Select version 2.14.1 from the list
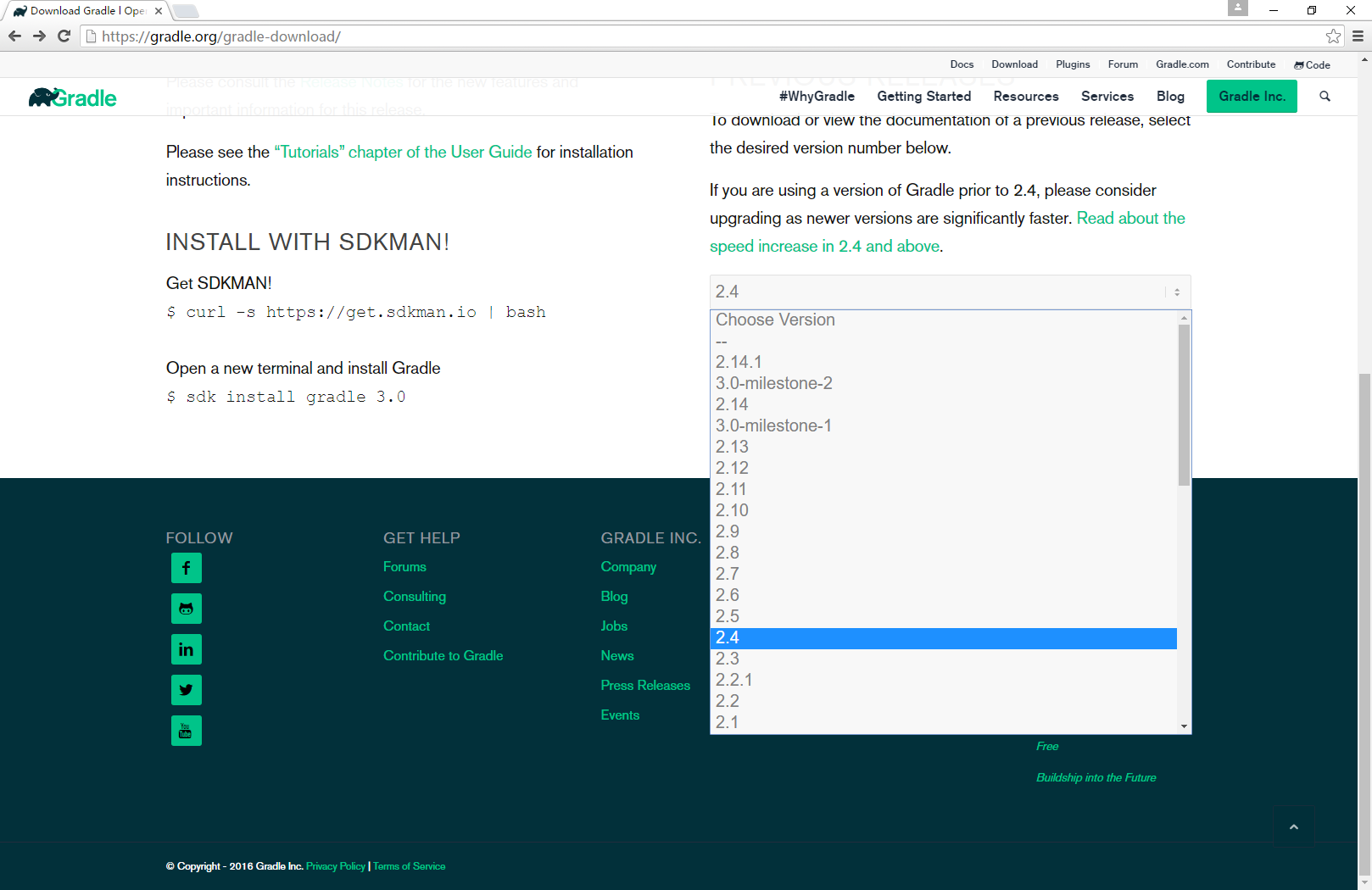The image size is (1372, 890). (943, 362)
